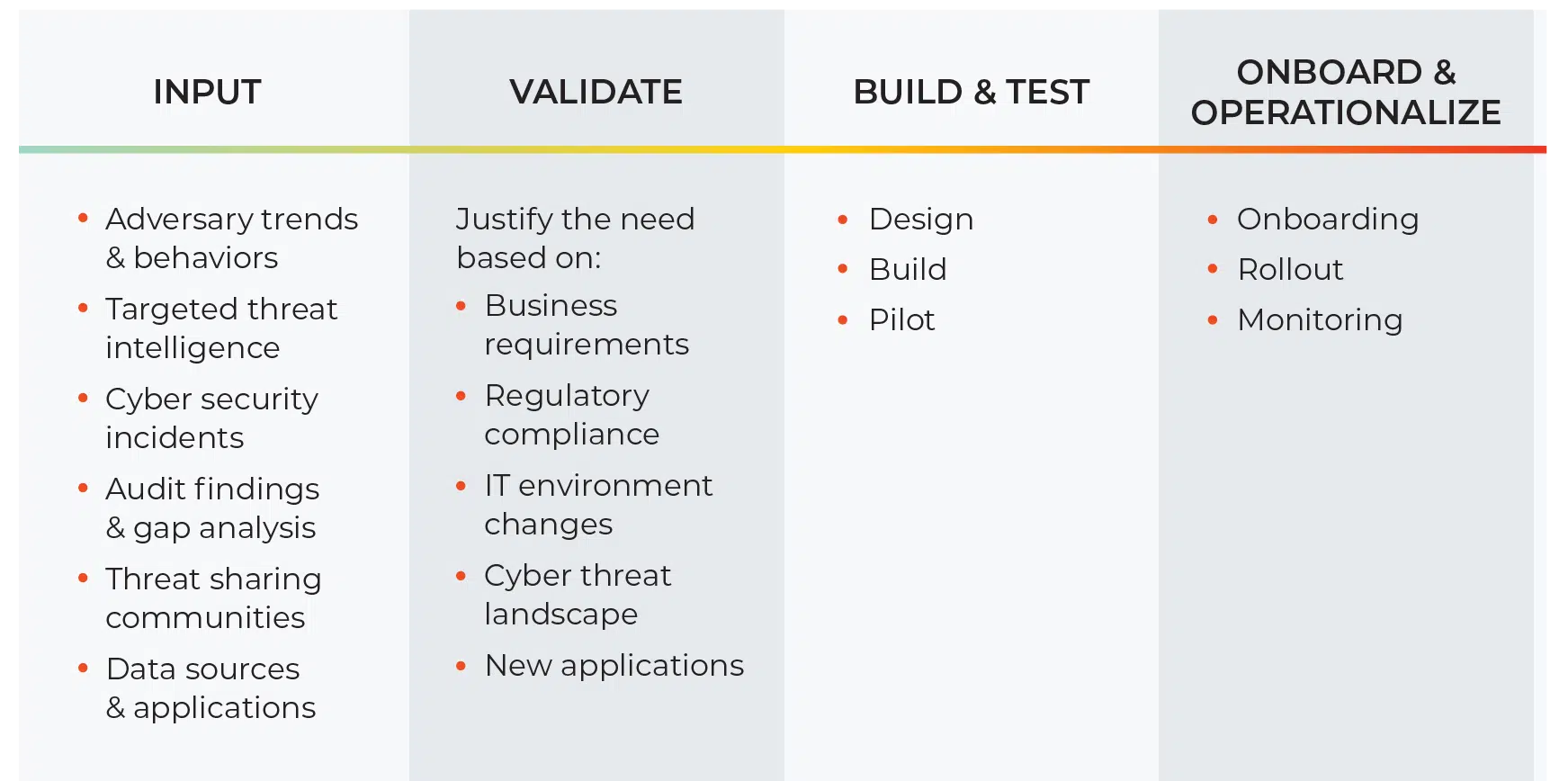Image resolution: width=1568 pixels, height=781 pixels.
Task: Click the Rollout bullet item
Action: [1289, 270]
